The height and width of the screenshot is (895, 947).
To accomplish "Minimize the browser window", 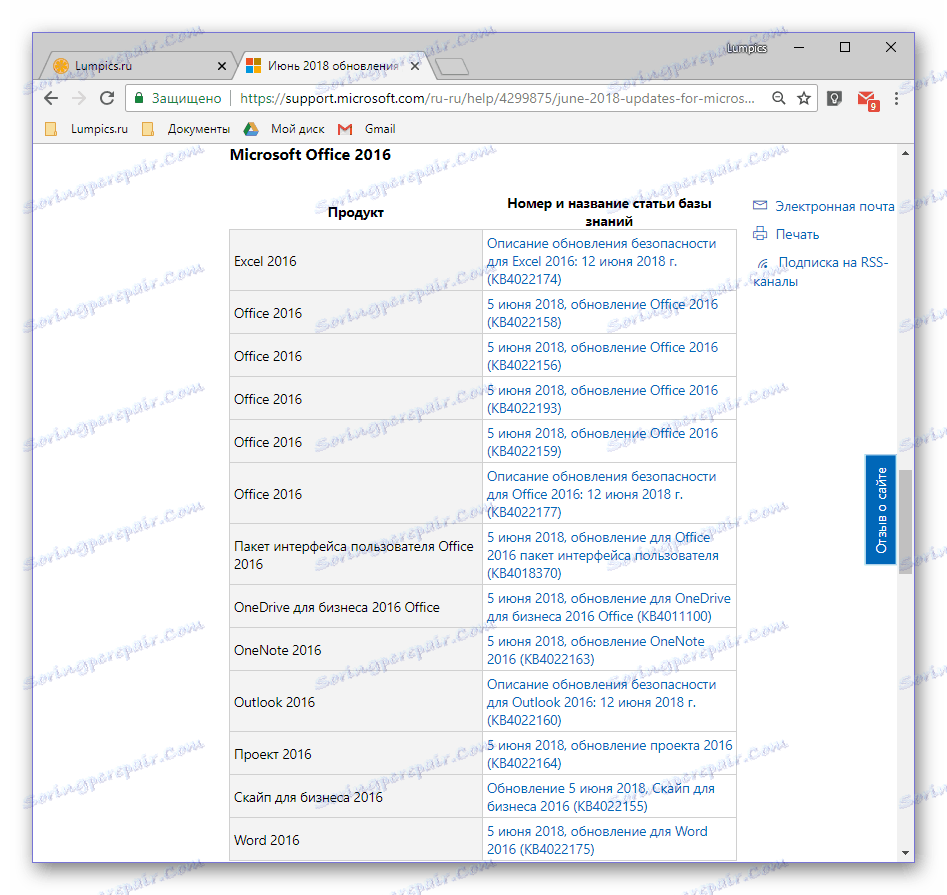I will 798,47.
